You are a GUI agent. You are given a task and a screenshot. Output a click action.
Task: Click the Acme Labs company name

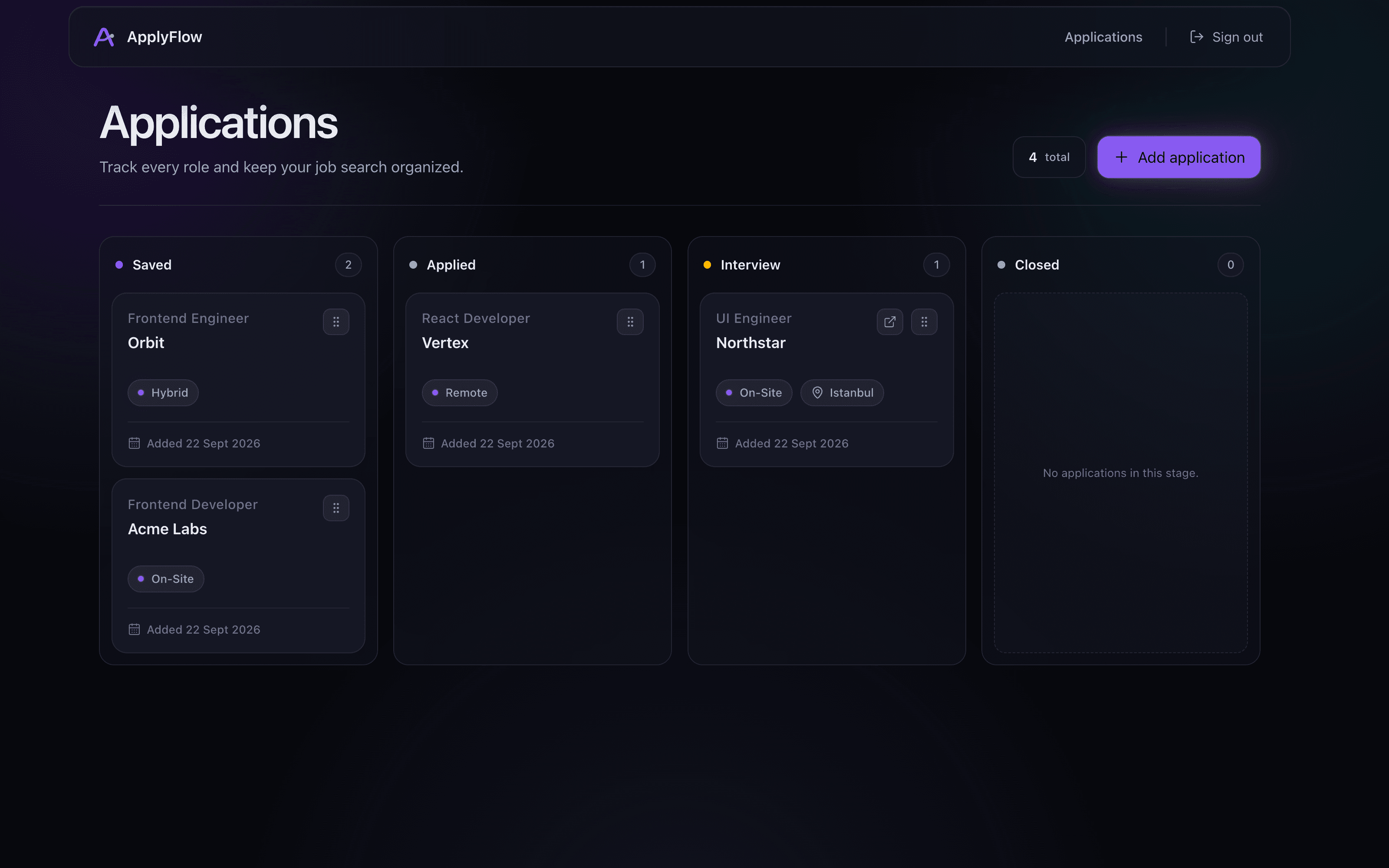pos(167,529)
